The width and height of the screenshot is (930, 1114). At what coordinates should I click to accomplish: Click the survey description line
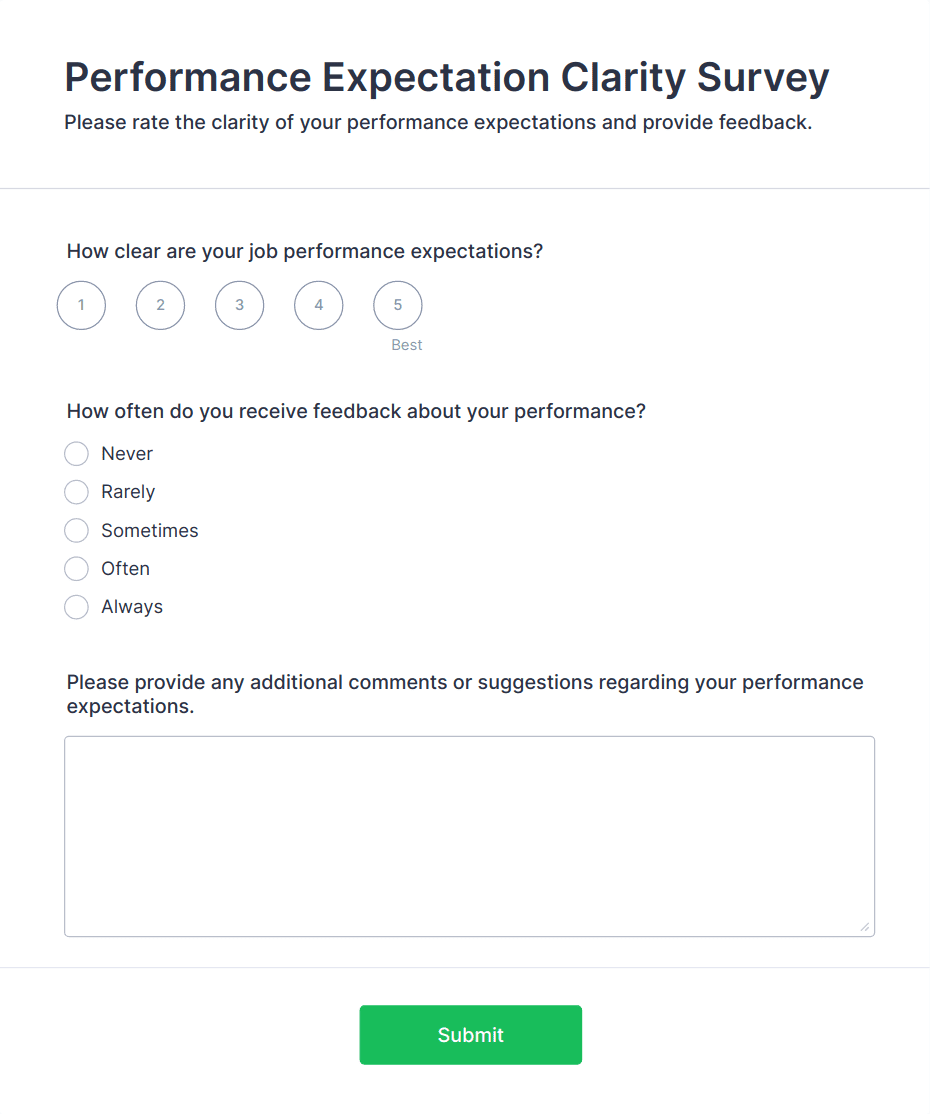tap(437, 122)
